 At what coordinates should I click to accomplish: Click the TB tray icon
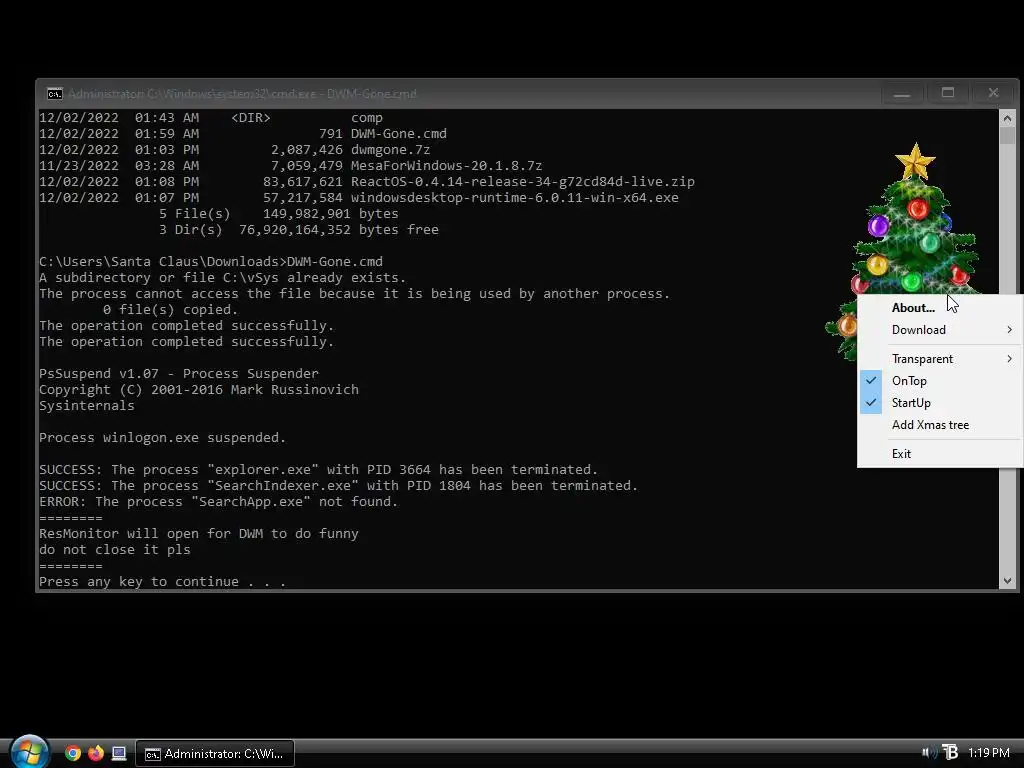coord(950,753)
